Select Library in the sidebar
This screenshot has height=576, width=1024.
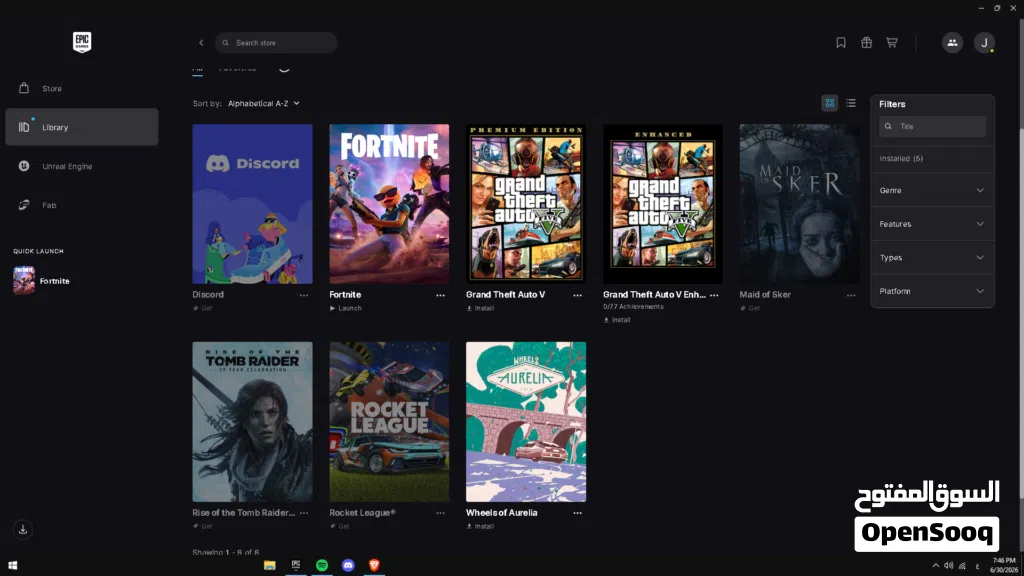[x=82, y=127]
